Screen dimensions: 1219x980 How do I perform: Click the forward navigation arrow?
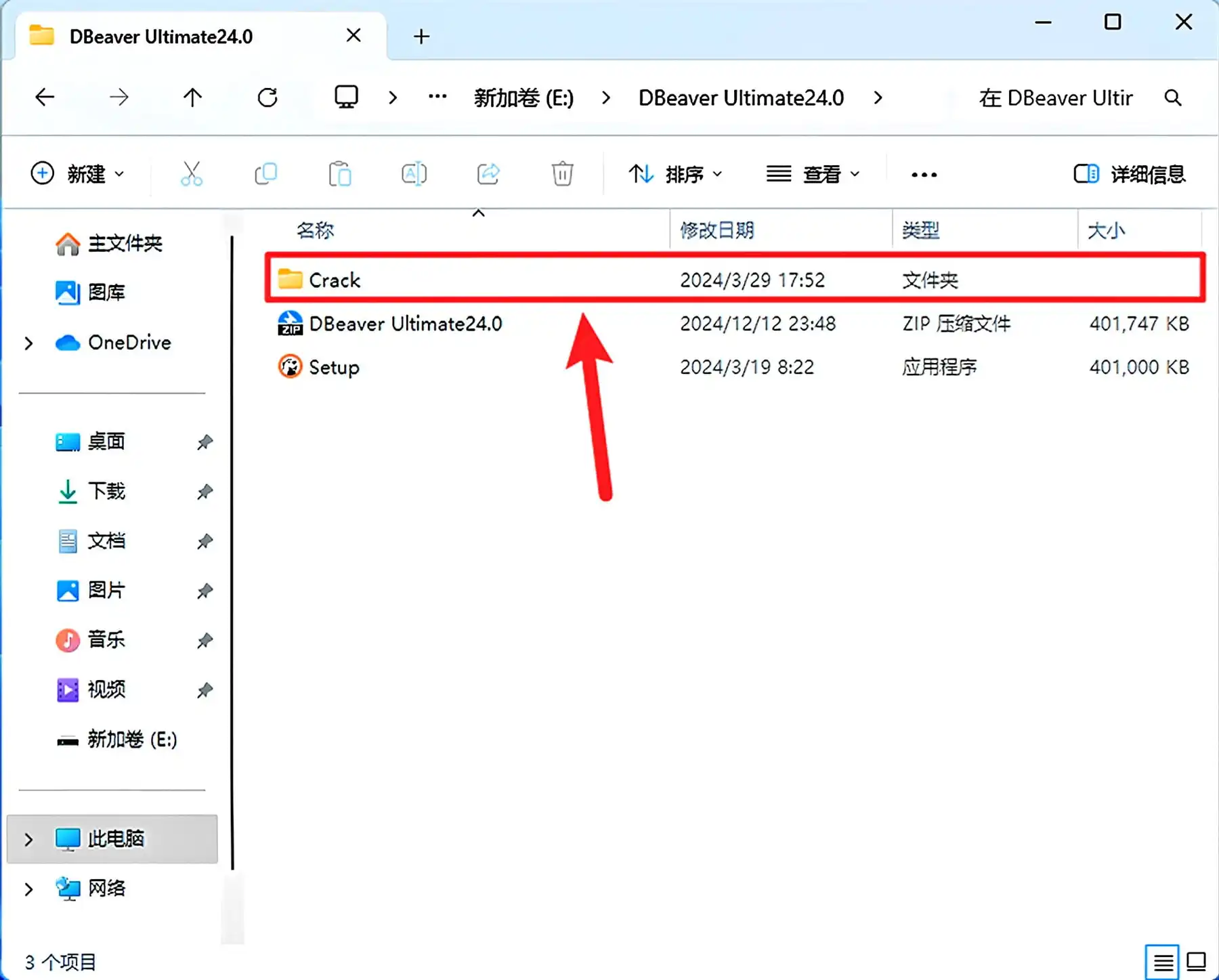pos(119,98)
